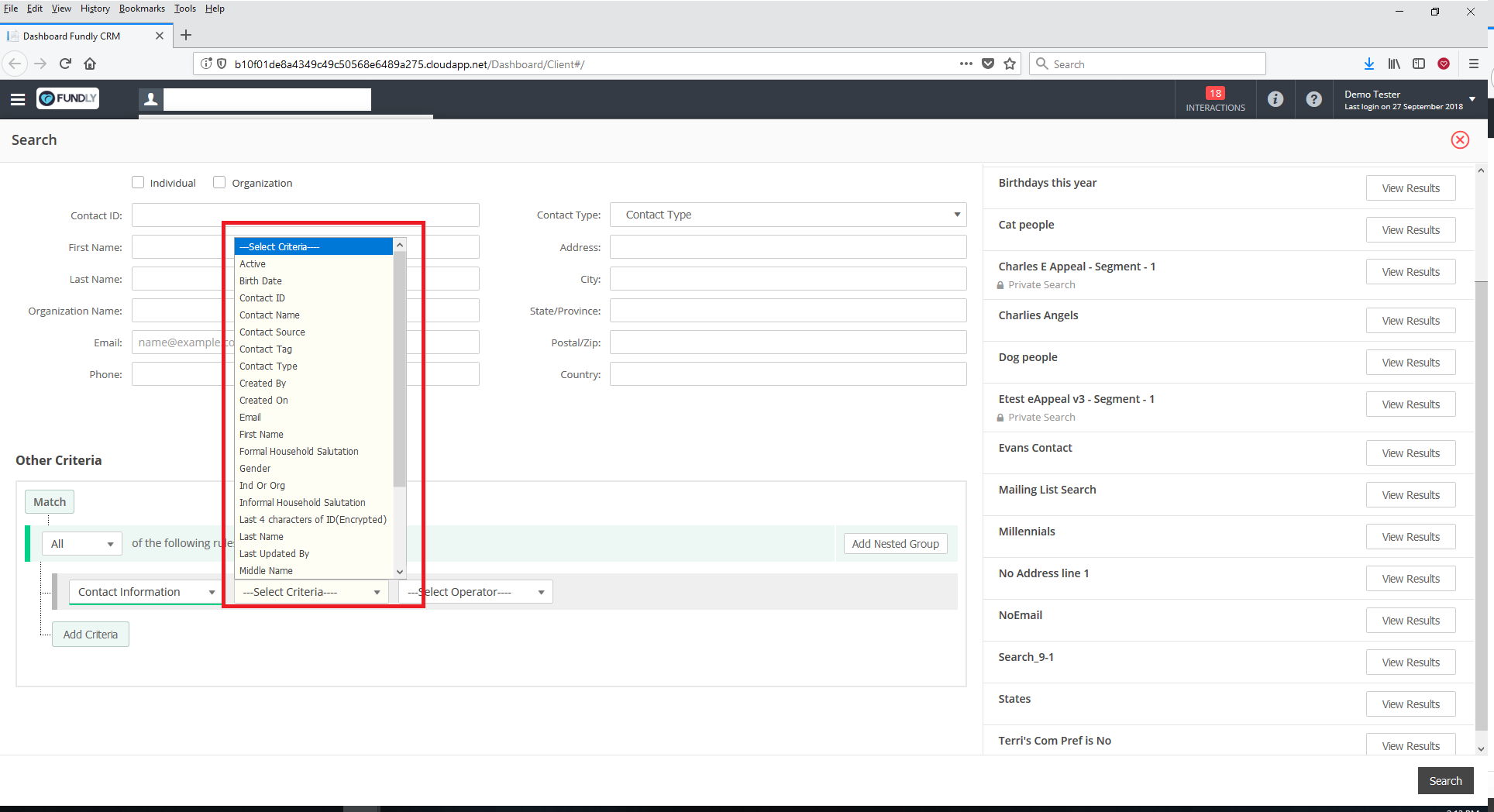Expand the Contact Type dropdown
Image resolution: width=1494 pixels, height=812 pixels.
787,215
